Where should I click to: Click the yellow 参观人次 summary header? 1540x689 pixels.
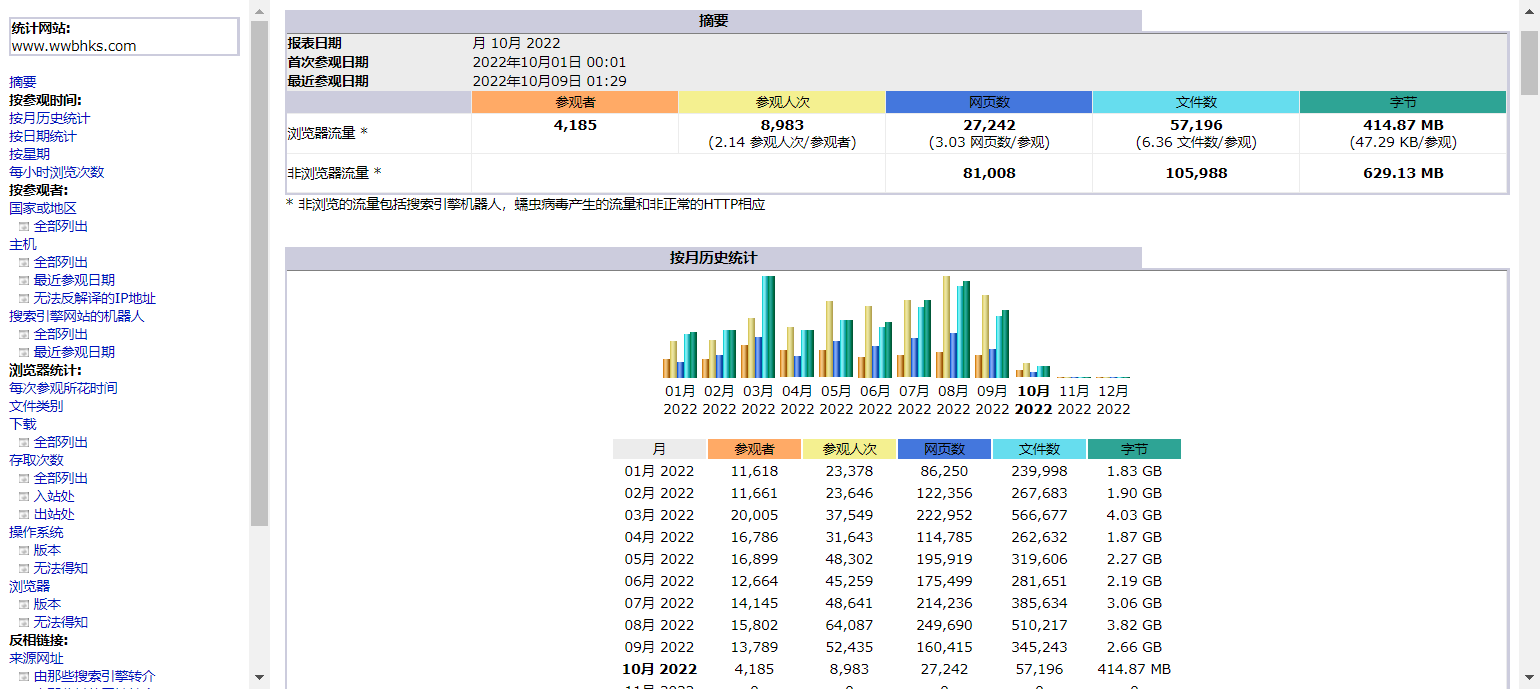pos(782,102)
